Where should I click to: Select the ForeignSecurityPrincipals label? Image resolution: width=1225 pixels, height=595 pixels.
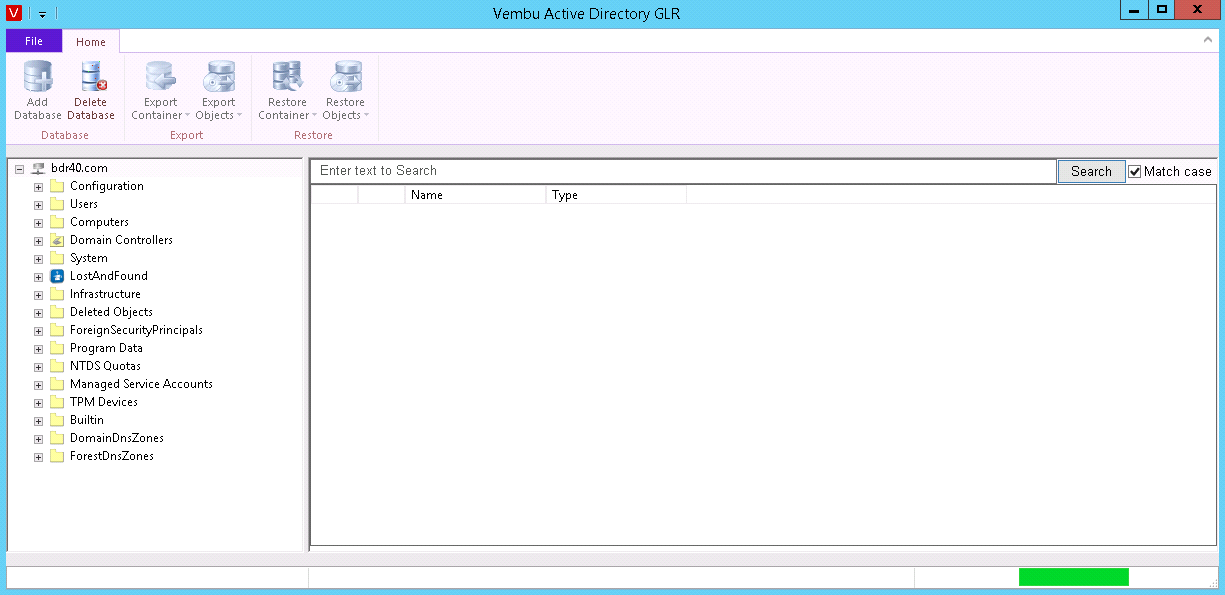coord(136,330)
